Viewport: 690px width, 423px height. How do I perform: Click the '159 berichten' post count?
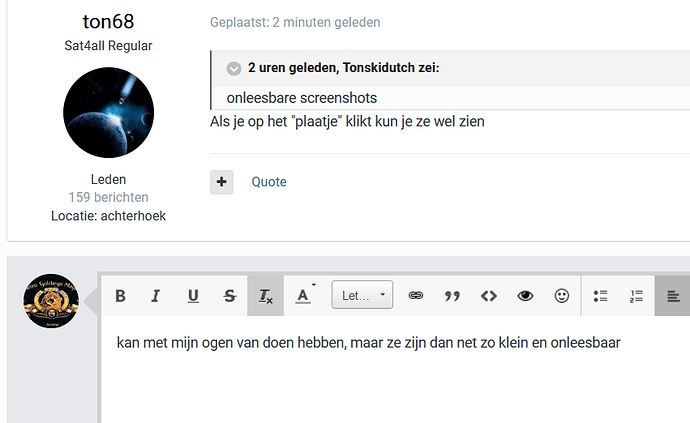point(108,197)
